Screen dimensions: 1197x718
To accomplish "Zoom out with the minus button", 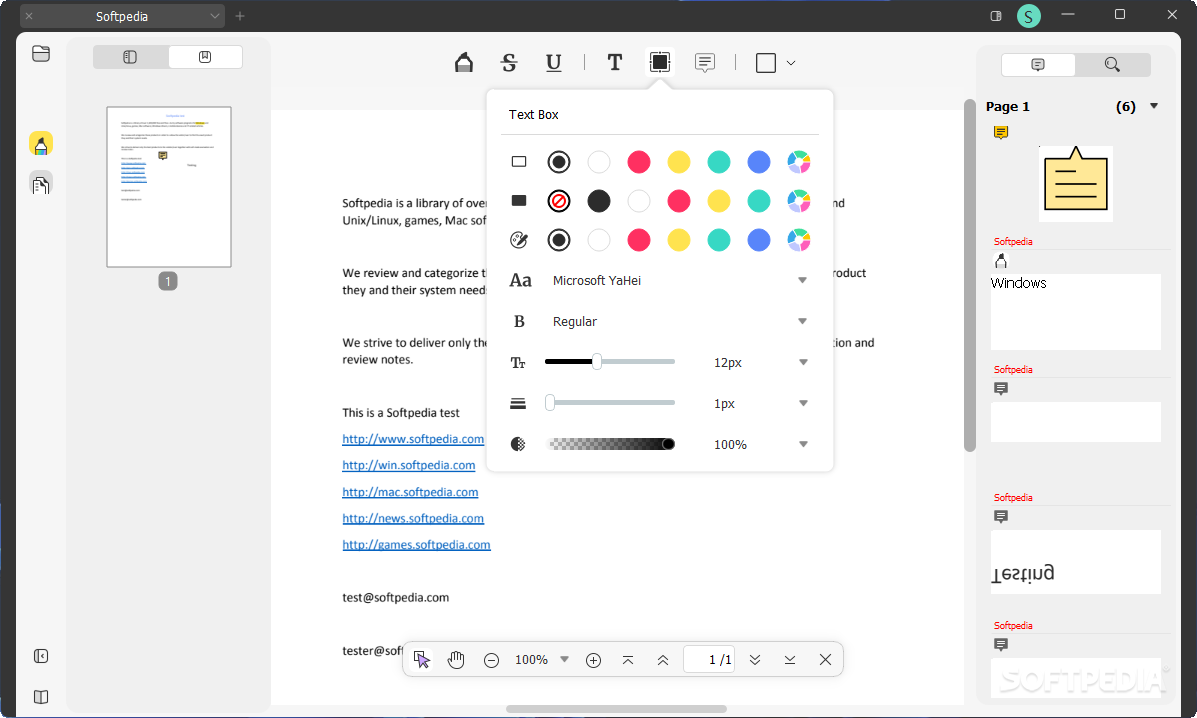I will click(492, 660).
